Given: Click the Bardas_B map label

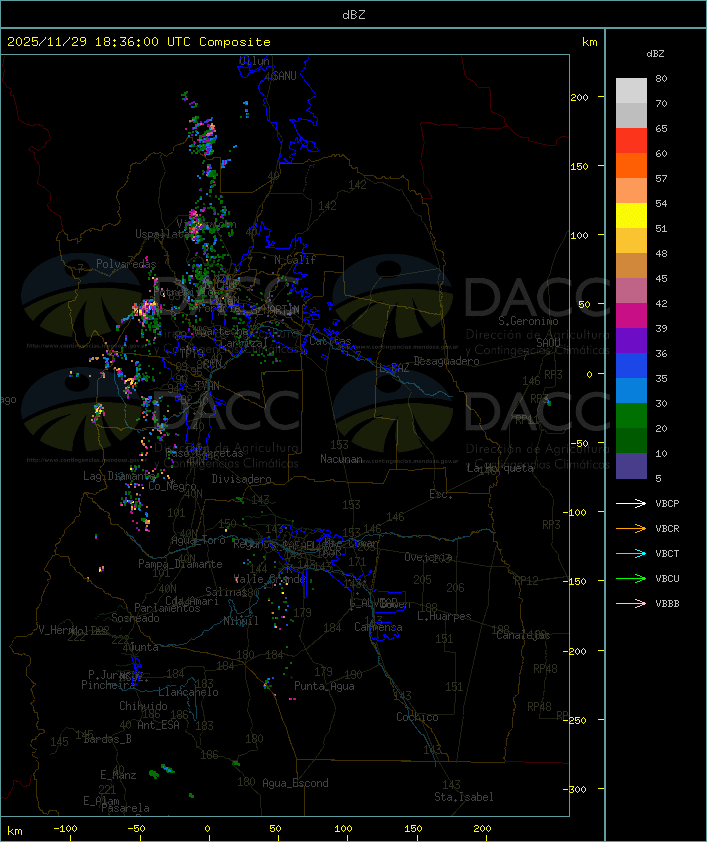Looking at the screenshot, I should click(x=107, y=739).
